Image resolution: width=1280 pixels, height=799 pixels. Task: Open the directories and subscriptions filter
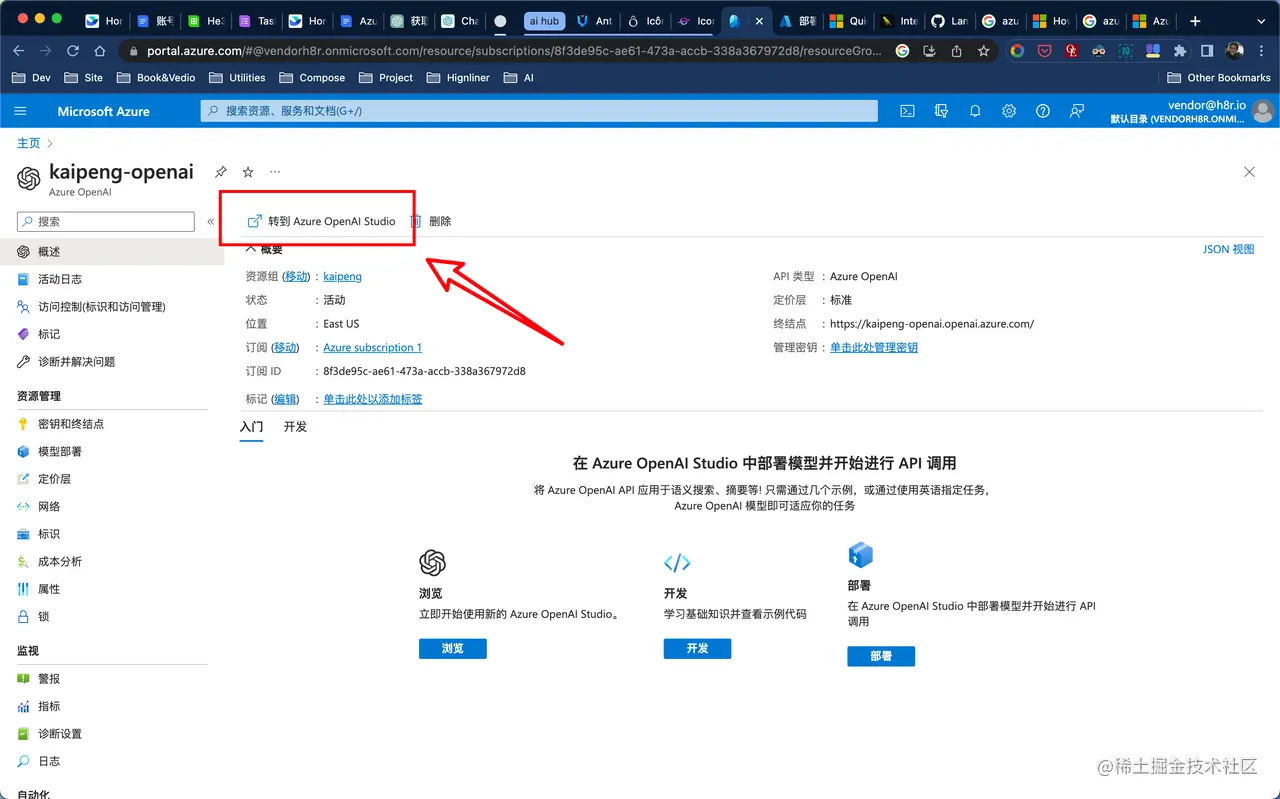pos(941,111)
